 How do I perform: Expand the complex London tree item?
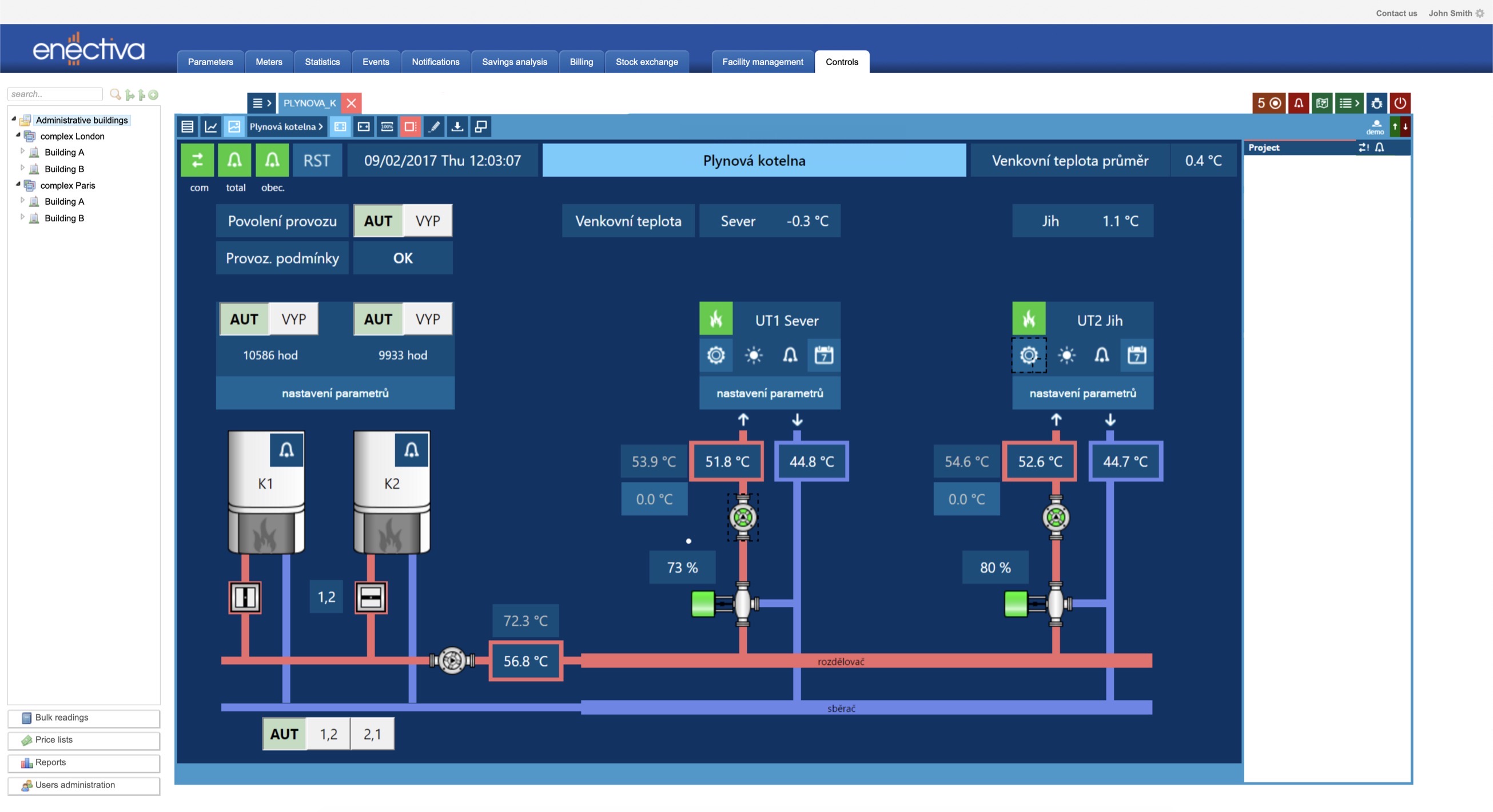[x=18, y=135]
